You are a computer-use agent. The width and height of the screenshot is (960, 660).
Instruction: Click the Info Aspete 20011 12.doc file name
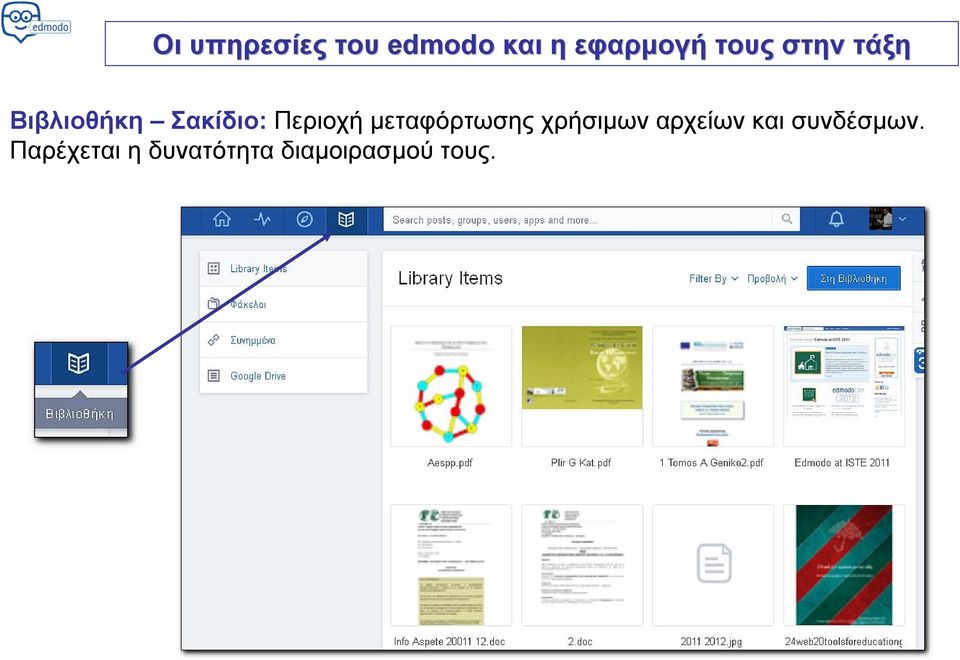[x=449, y=642]
